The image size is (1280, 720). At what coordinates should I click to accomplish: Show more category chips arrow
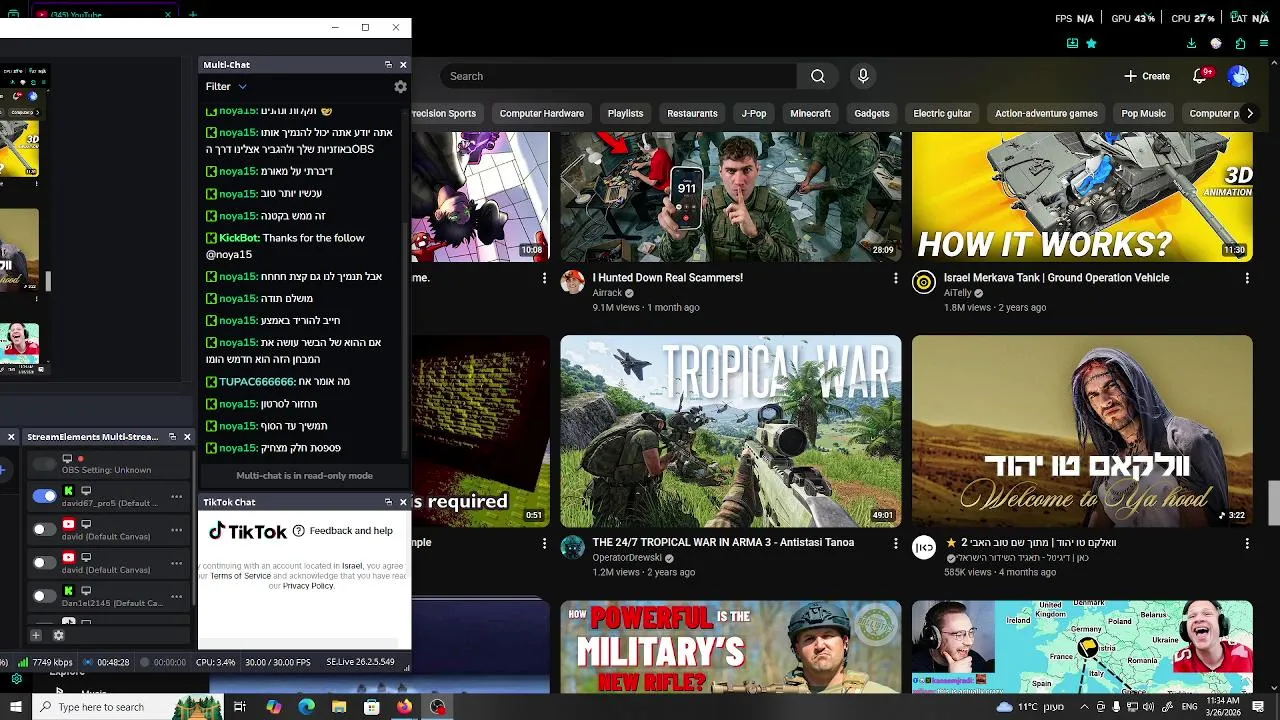(1249, 113)
